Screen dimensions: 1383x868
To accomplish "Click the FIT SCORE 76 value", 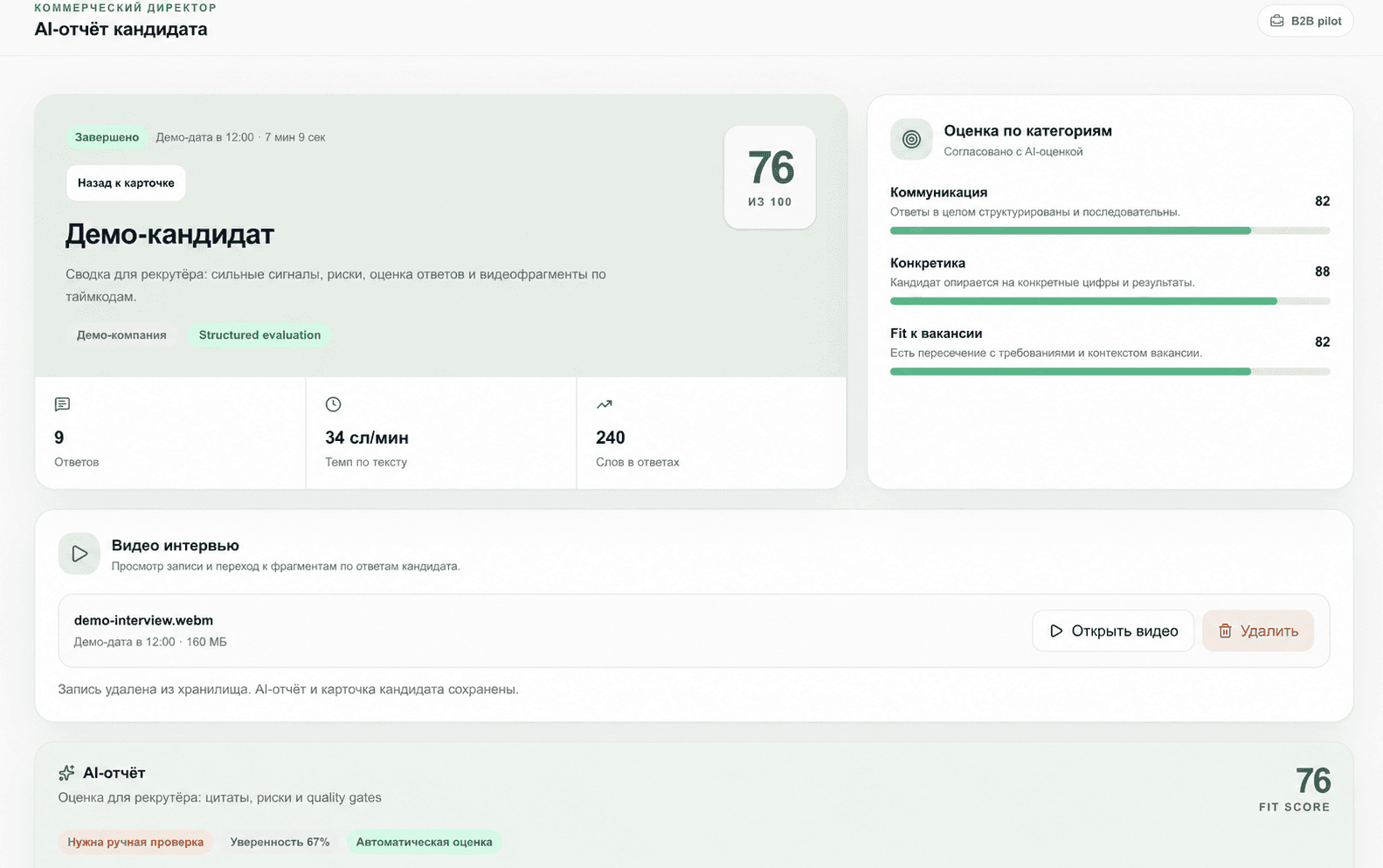I will point(1313,781).
